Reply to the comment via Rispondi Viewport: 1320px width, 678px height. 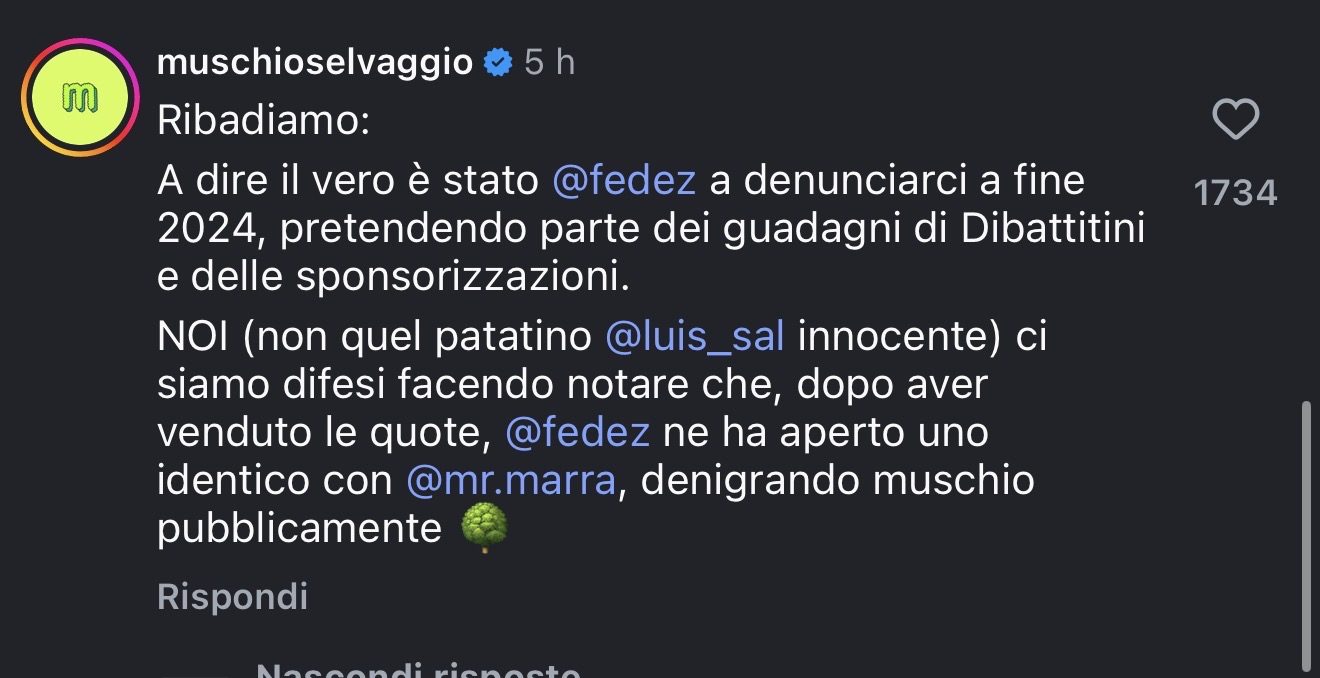pos(231,597)
